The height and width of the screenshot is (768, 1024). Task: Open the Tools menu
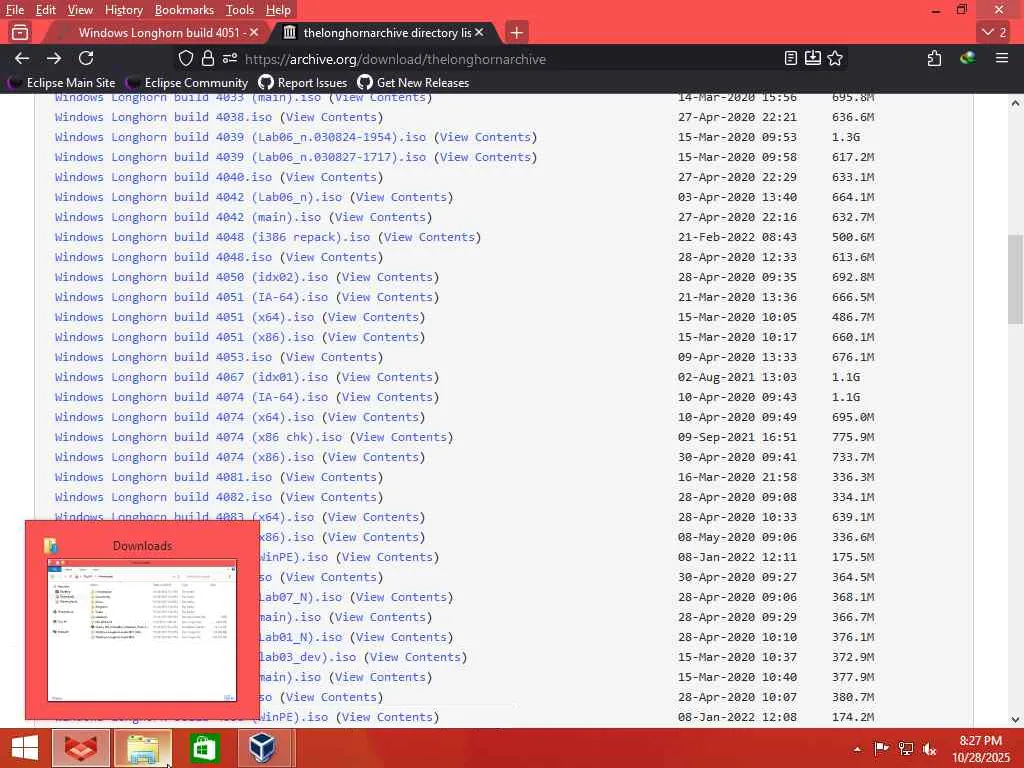[x=240, y=10]
